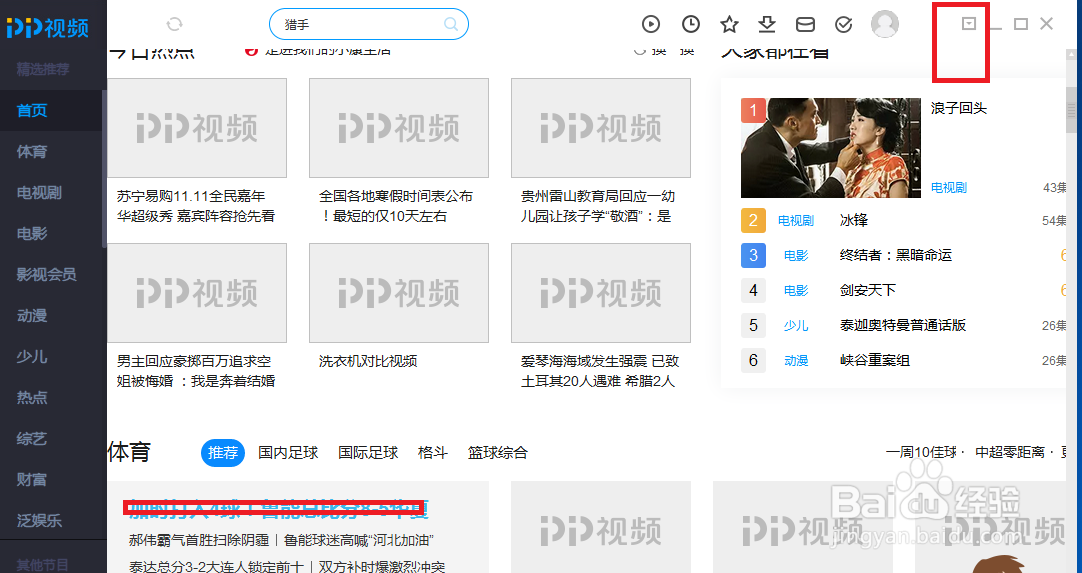Switch to 国内足球 tab
Image resolution: width=1082 pixels, height=573 pixels.
click(x=288, y=453)
